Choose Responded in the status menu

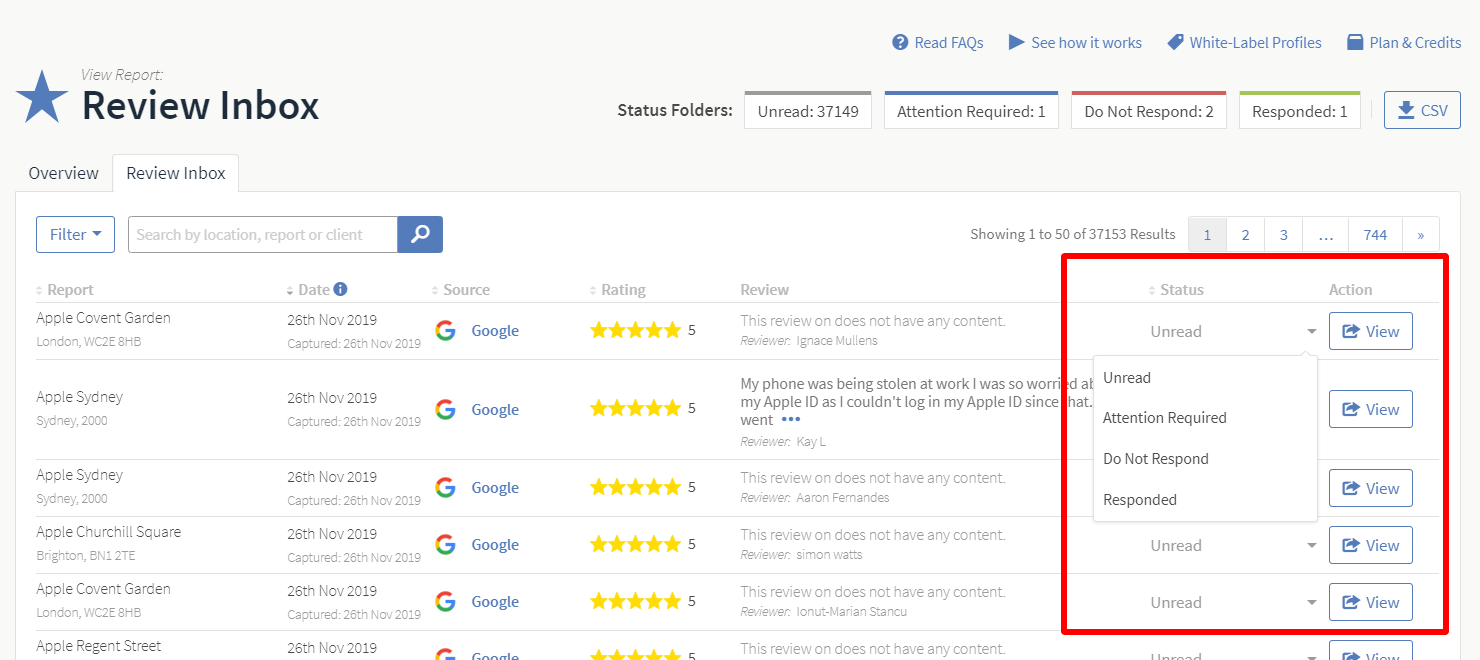pos(1205,500)
